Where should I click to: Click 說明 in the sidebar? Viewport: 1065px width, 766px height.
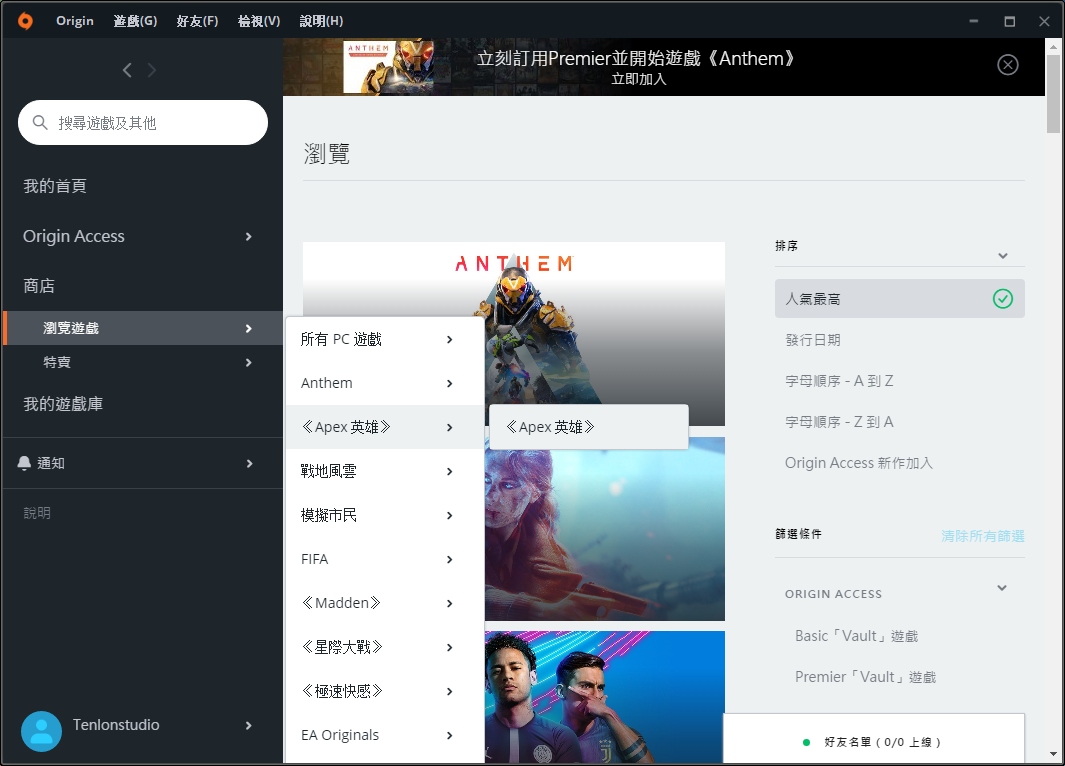click(37, 513)
